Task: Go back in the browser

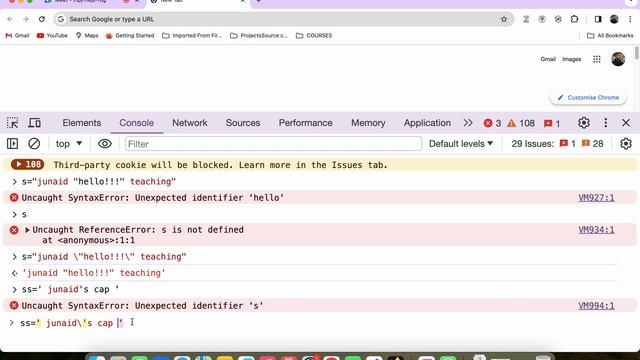Action: point(10,19)
